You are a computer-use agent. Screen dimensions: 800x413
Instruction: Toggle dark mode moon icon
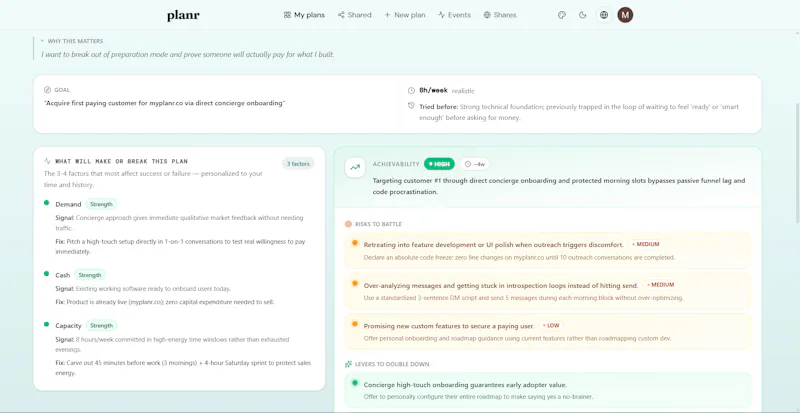(583, 15)
